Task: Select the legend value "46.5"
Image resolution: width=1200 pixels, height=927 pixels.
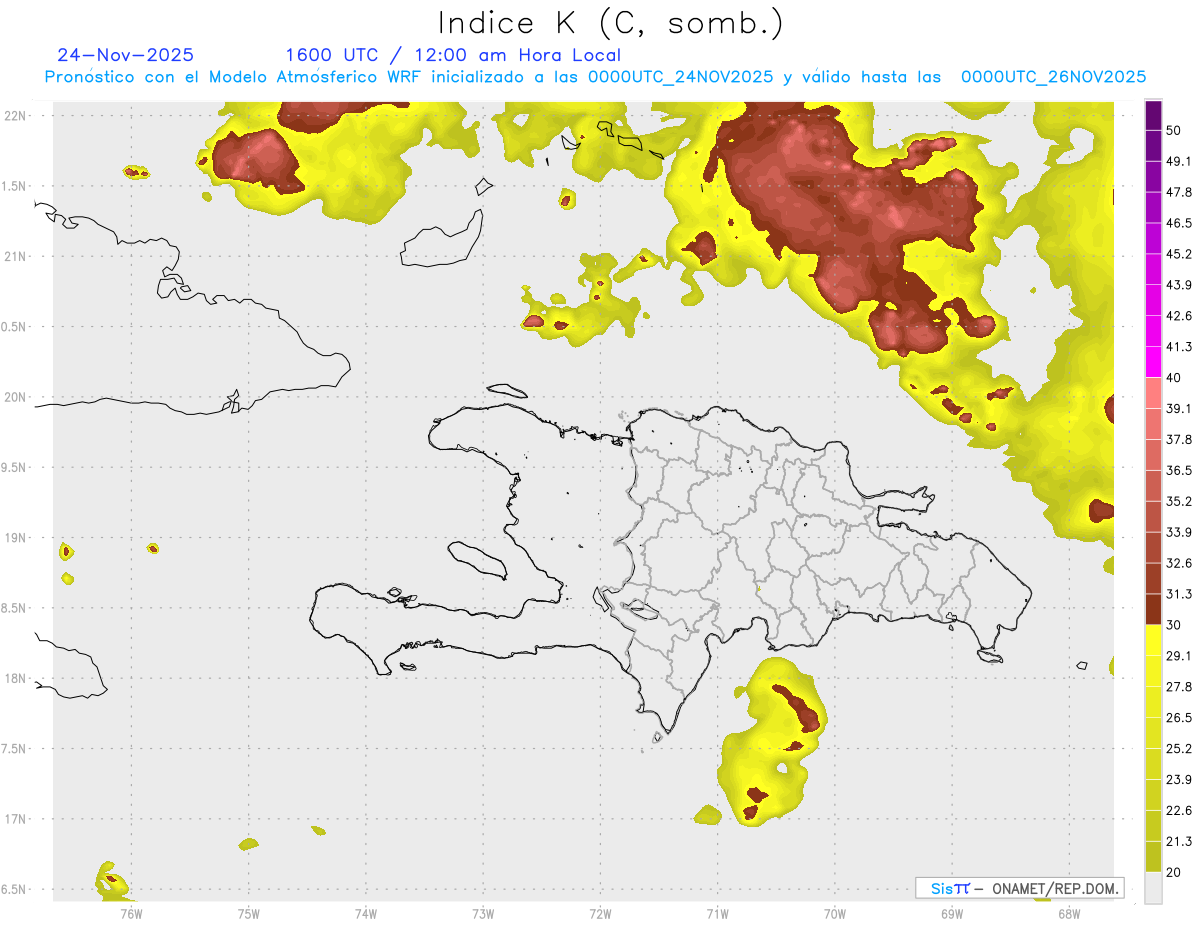Action: pos(1179,223)
